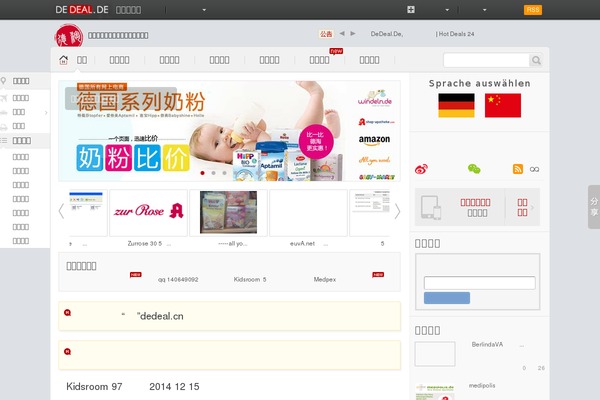The image size is (600, 400).
Task: Open the nav item with red 'new' badge
Action: point(320,60)
